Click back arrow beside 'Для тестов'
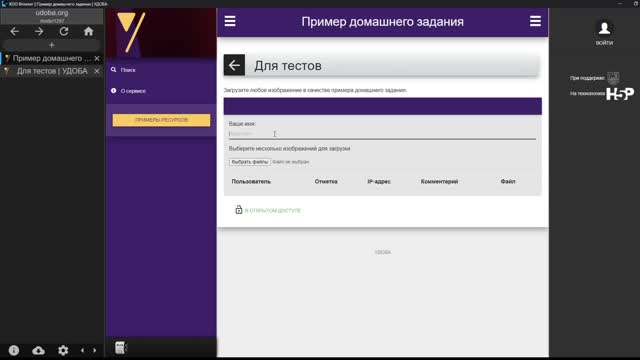640x360 pixels. click(x=234, y=65)
